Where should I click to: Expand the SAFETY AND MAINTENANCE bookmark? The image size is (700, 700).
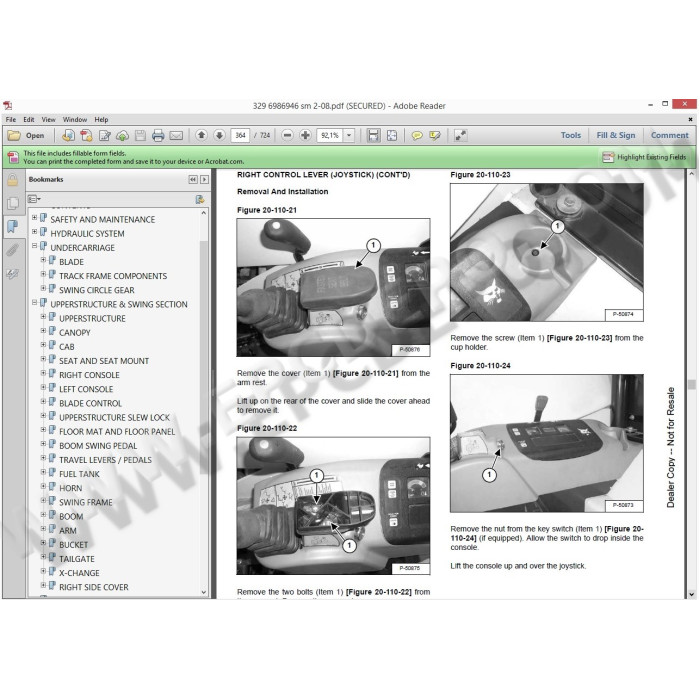34,218
